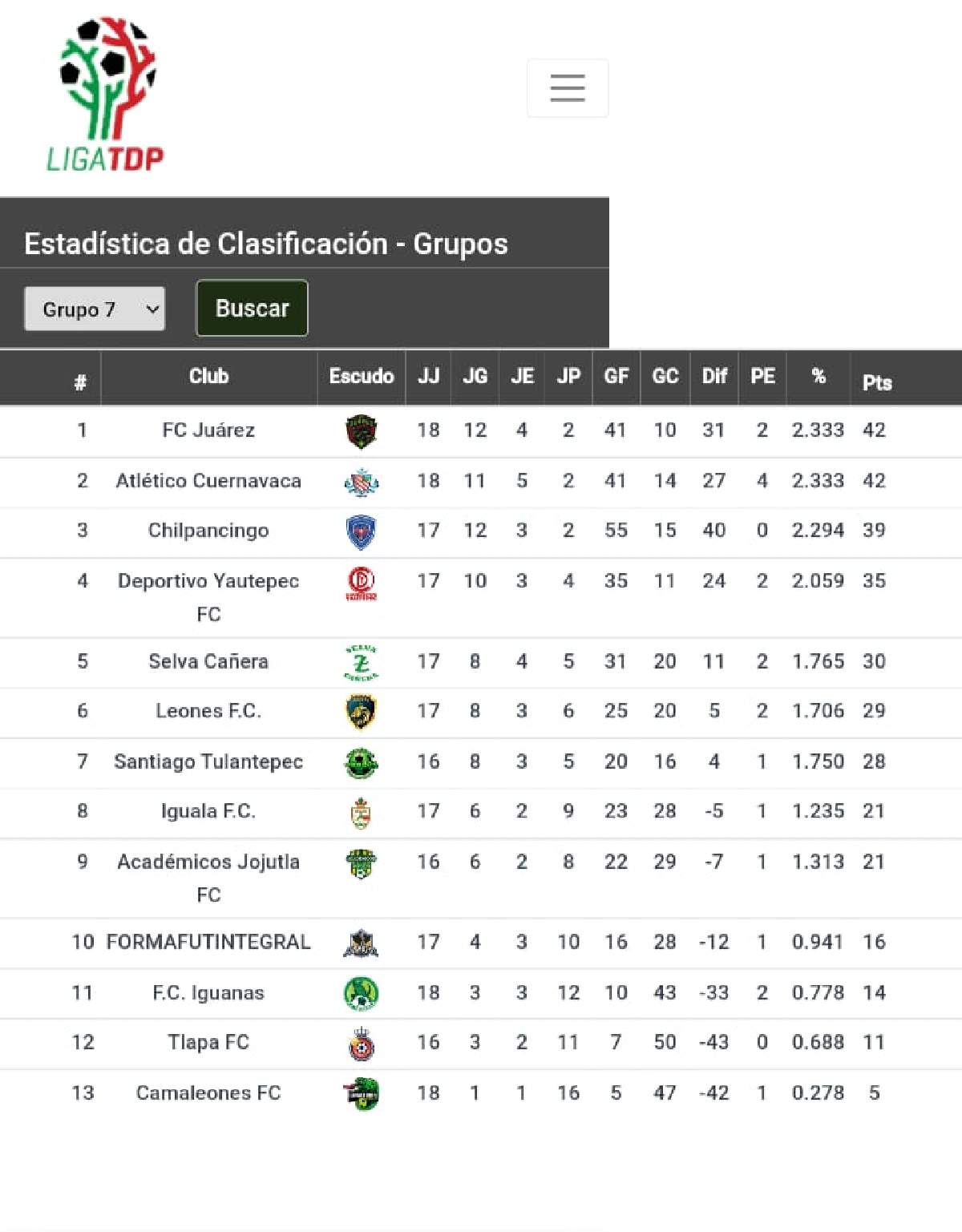
Task: Click the Deportivo Yautepec crest
Action: pos(362,584)
